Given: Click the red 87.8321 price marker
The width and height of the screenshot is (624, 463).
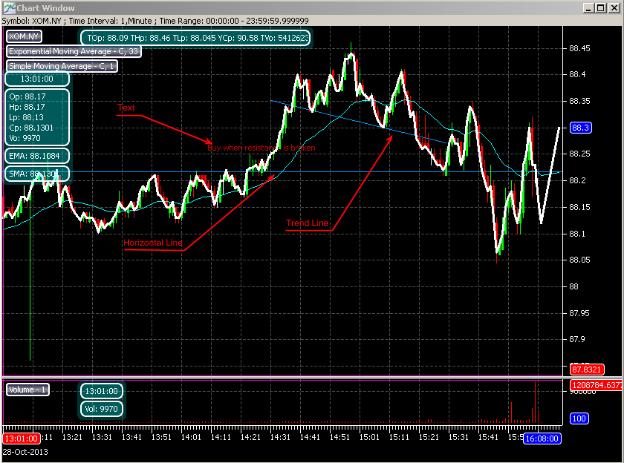Looking at the screenshot, I should coord(586,368).
